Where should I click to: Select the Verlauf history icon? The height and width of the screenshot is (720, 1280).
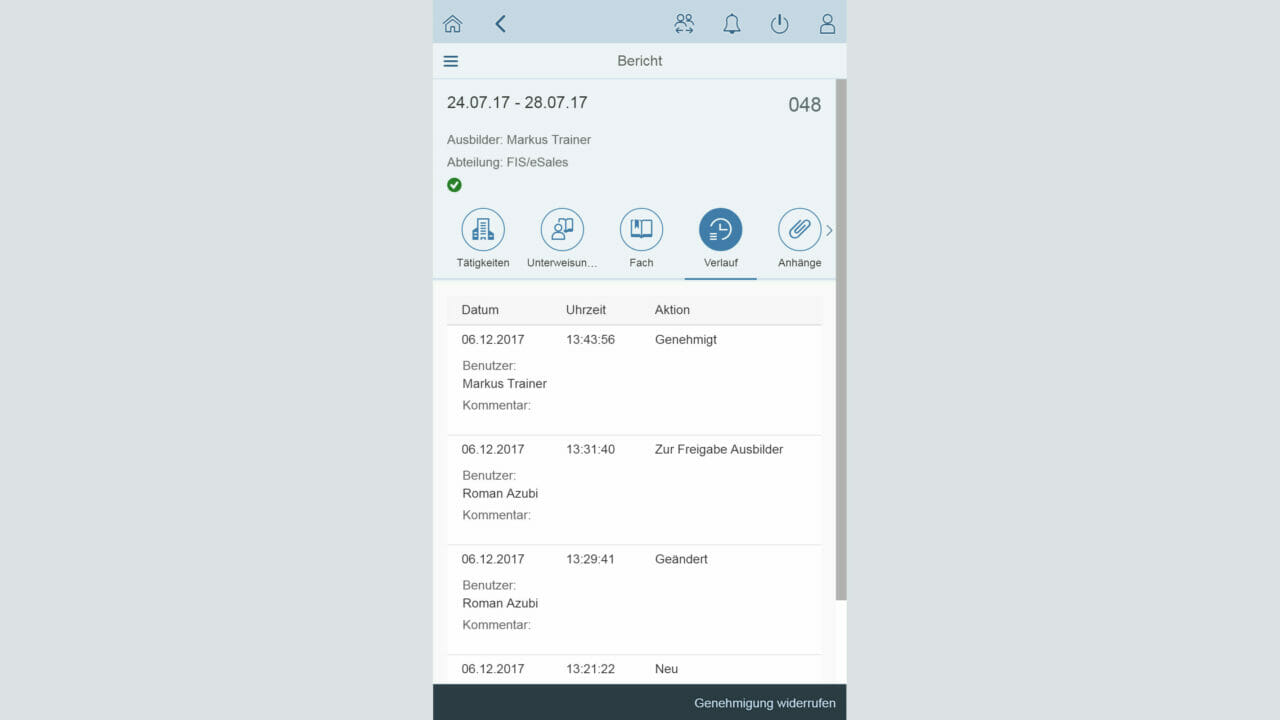tap(721, 229)
